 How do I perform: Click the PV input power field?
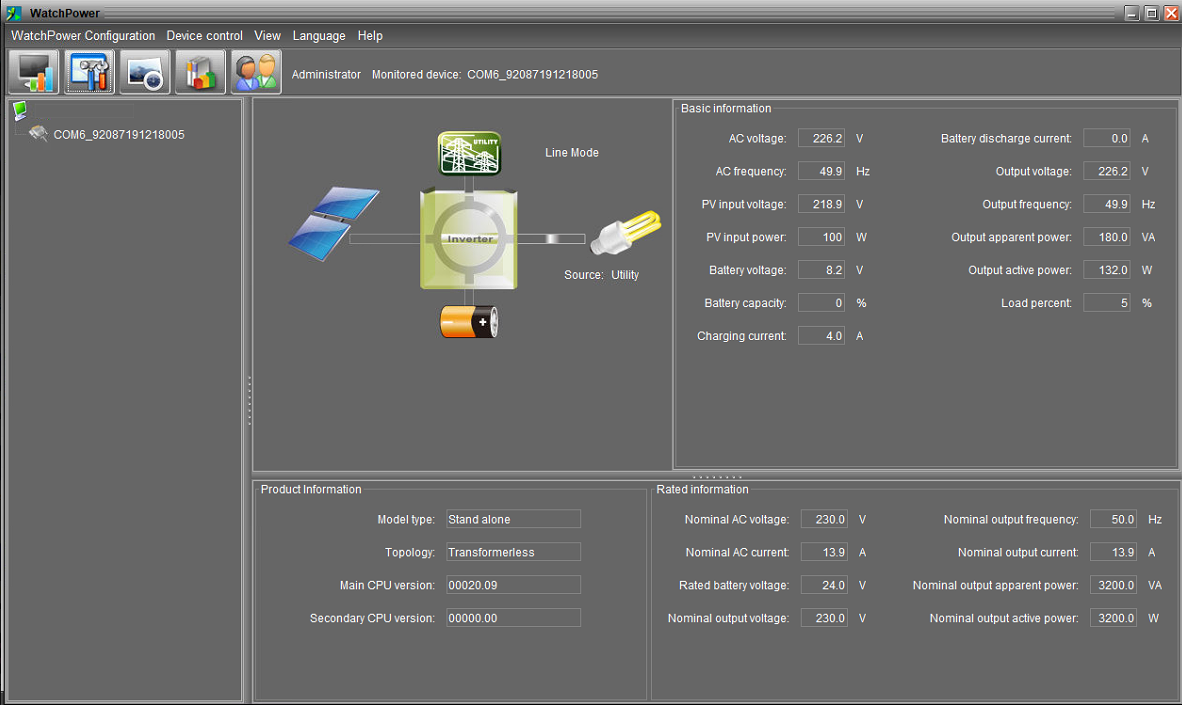tap(821, 237)
